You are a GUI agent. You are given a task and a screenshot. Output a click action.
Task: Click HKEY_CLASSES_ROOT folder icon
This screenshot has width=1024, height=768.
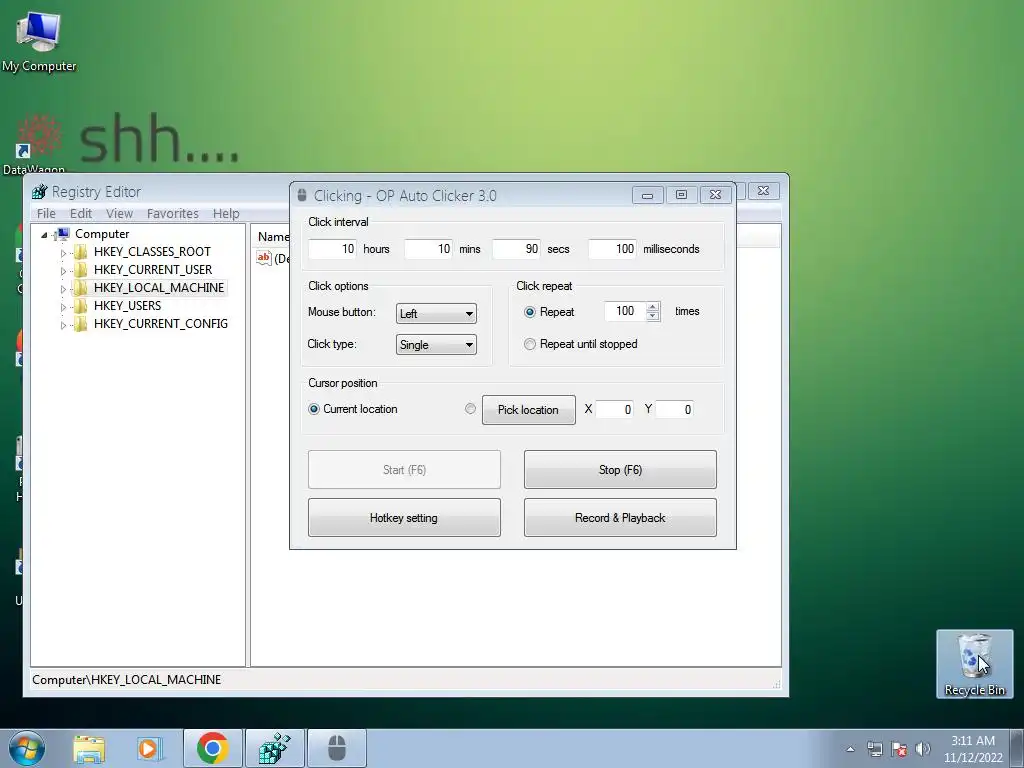point(80,251)
